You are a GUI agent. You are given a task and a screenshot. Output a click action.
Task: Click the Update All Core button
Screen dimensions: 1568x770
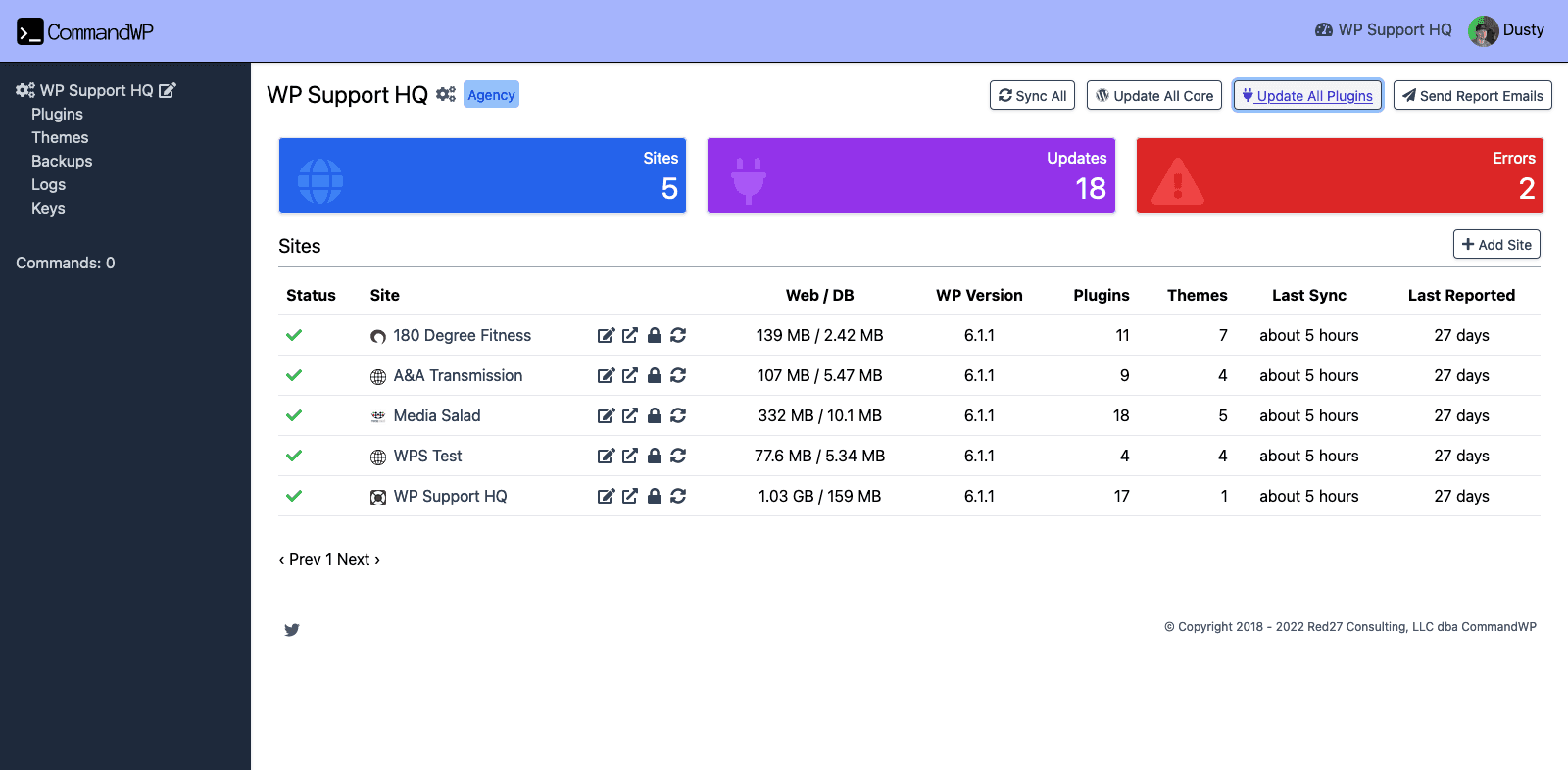pyautogui.click(x=1153, y=95)
